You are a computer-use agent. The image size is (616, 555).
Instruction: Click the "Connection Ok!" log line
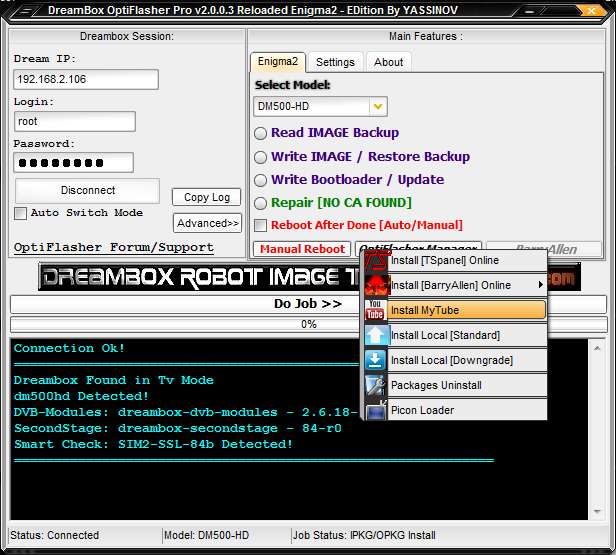click(69, 348)
